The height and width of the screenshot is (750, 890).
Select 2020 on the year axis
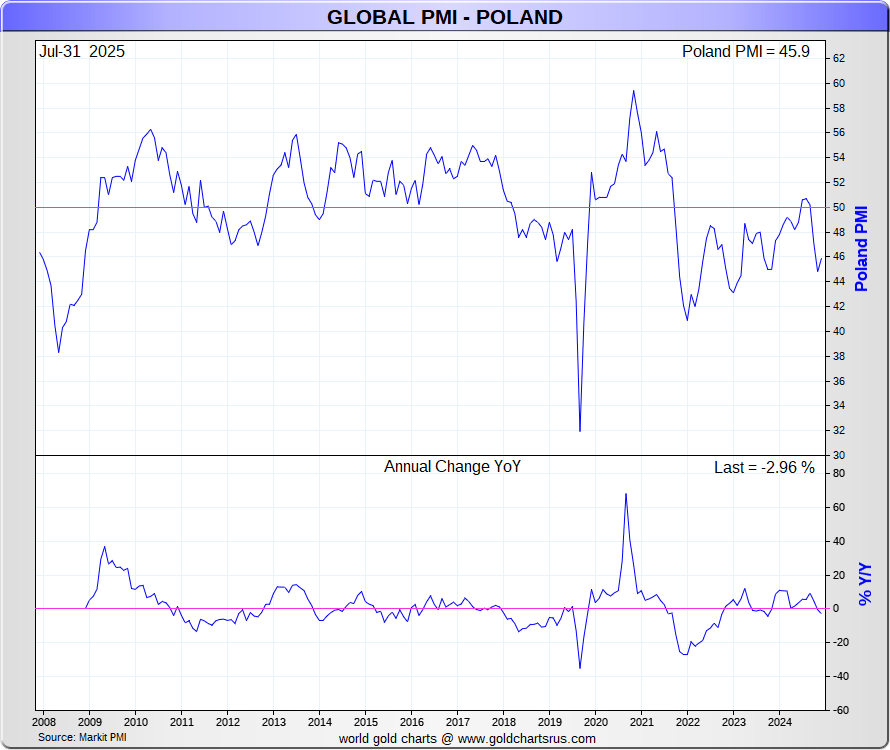(x=595, y=722)
